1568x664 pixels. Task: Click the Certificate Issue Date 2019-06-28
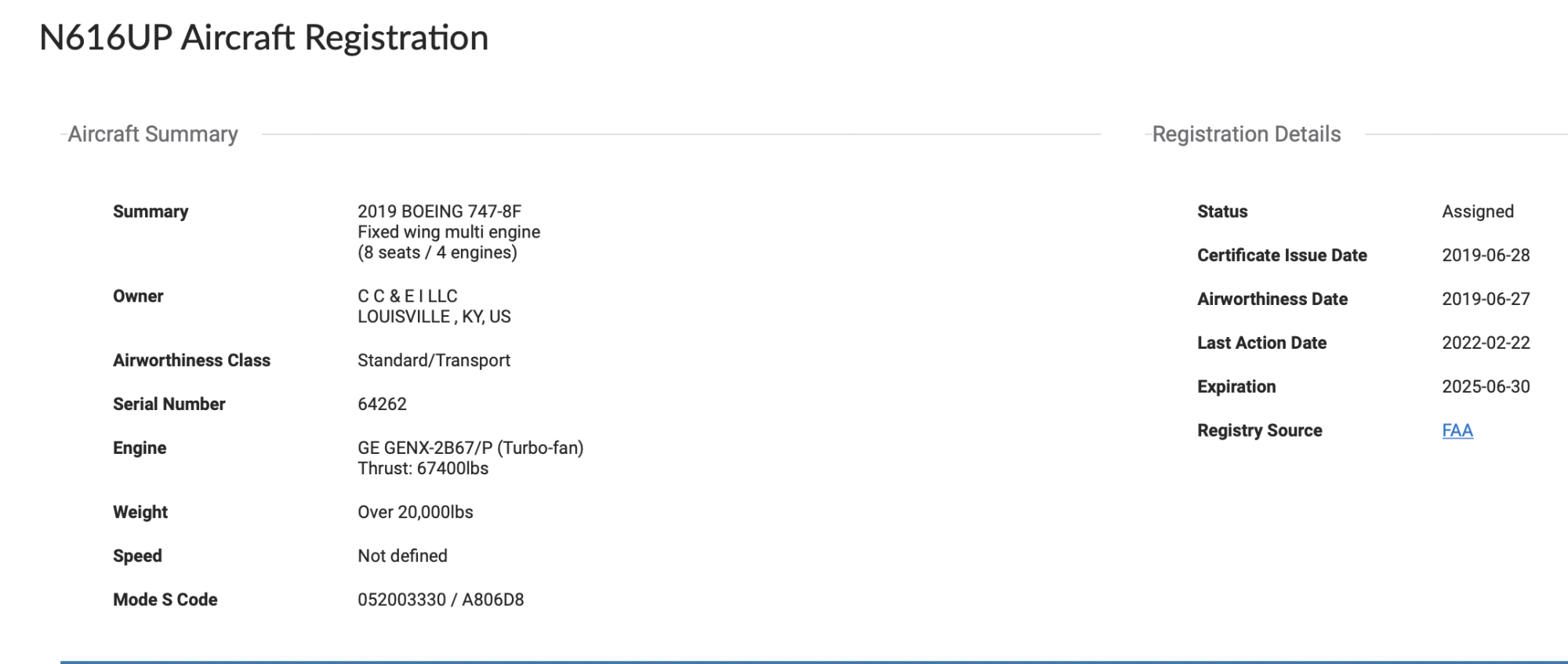click(x=1486, y=256)
